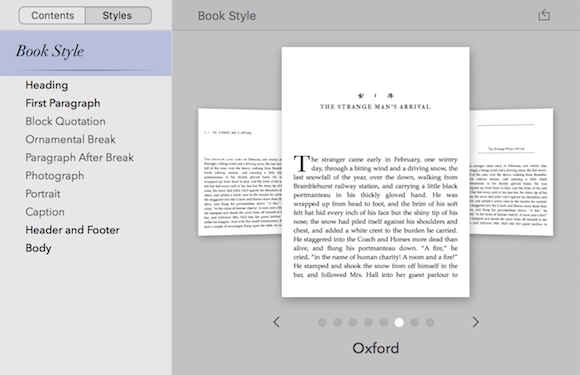Select the second style page dot
Screen dimensions: 580x375
pyautogui.click(x=337, y=322)
